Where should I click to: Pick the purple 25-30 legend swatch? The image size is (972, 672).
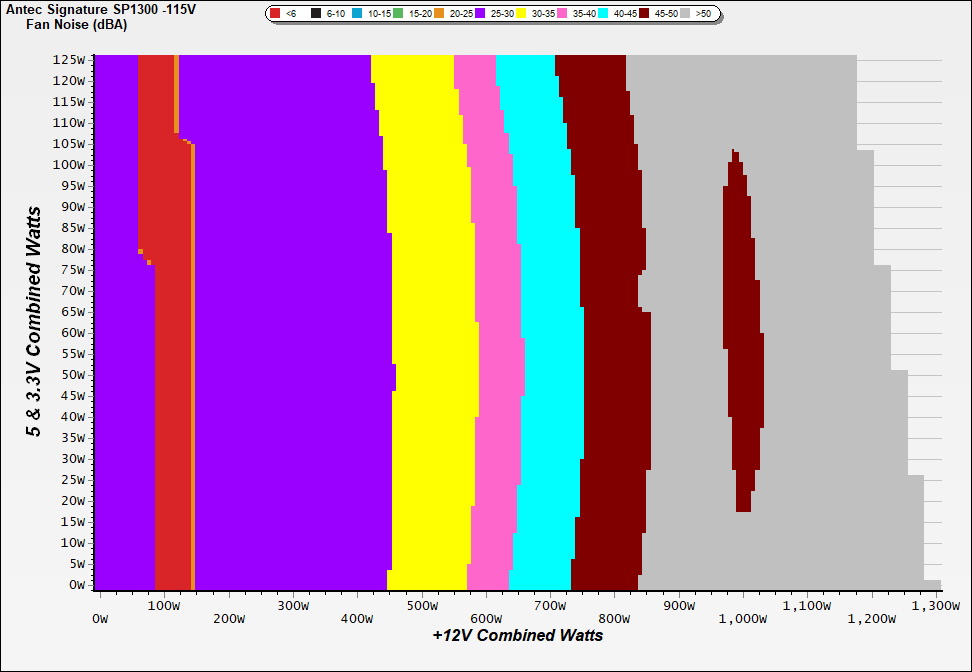[x=481, y=14]
